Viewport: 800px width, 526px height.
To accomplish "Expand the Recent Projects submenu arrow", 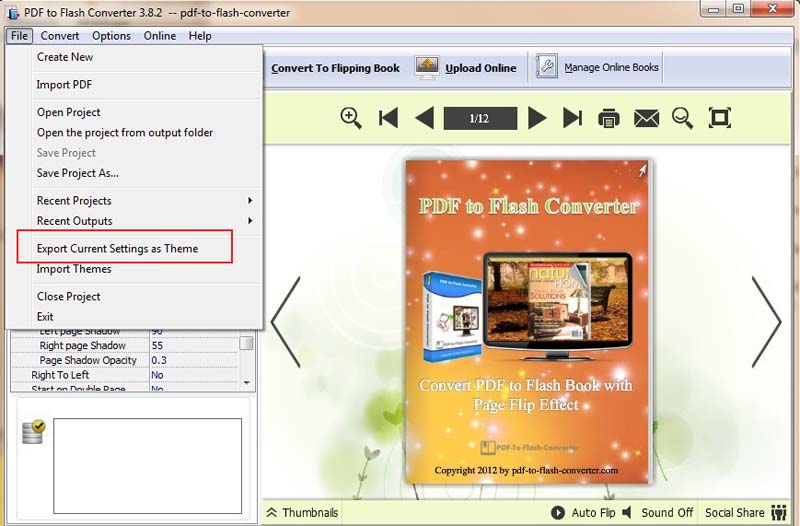I will click(x=250, y=201).
